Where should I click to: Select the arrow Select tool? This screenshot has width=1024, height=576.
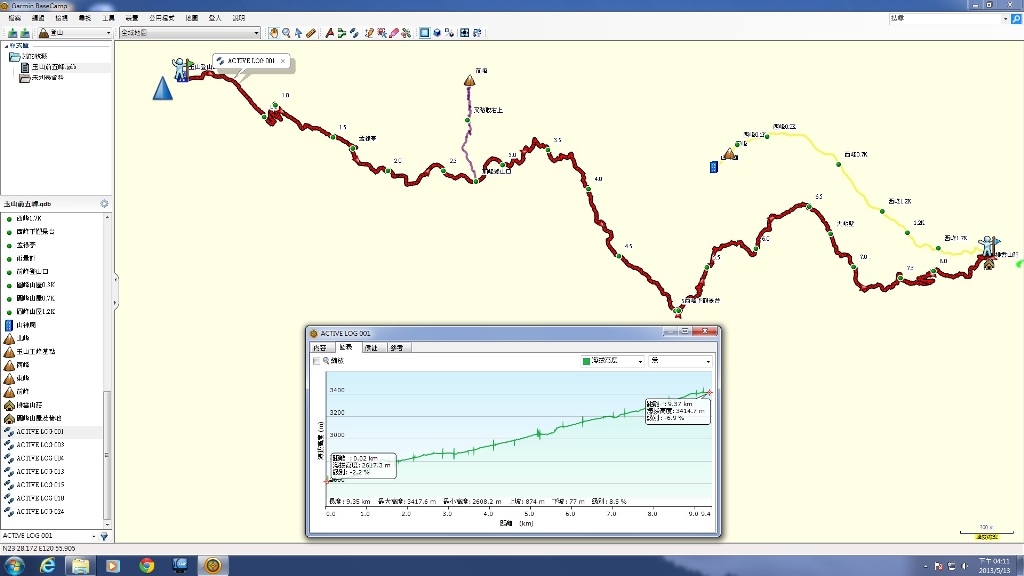click(x=298, y=33)
